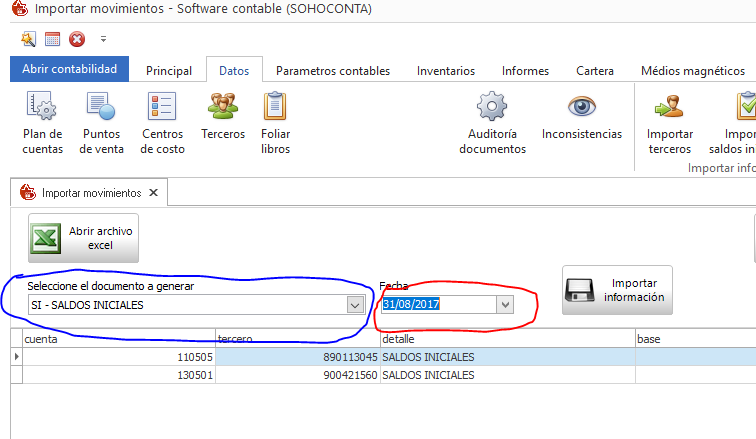Open the Fecha date picker dropdown
This screenshot has height=439, width=756.
click(x=505, y=305)
